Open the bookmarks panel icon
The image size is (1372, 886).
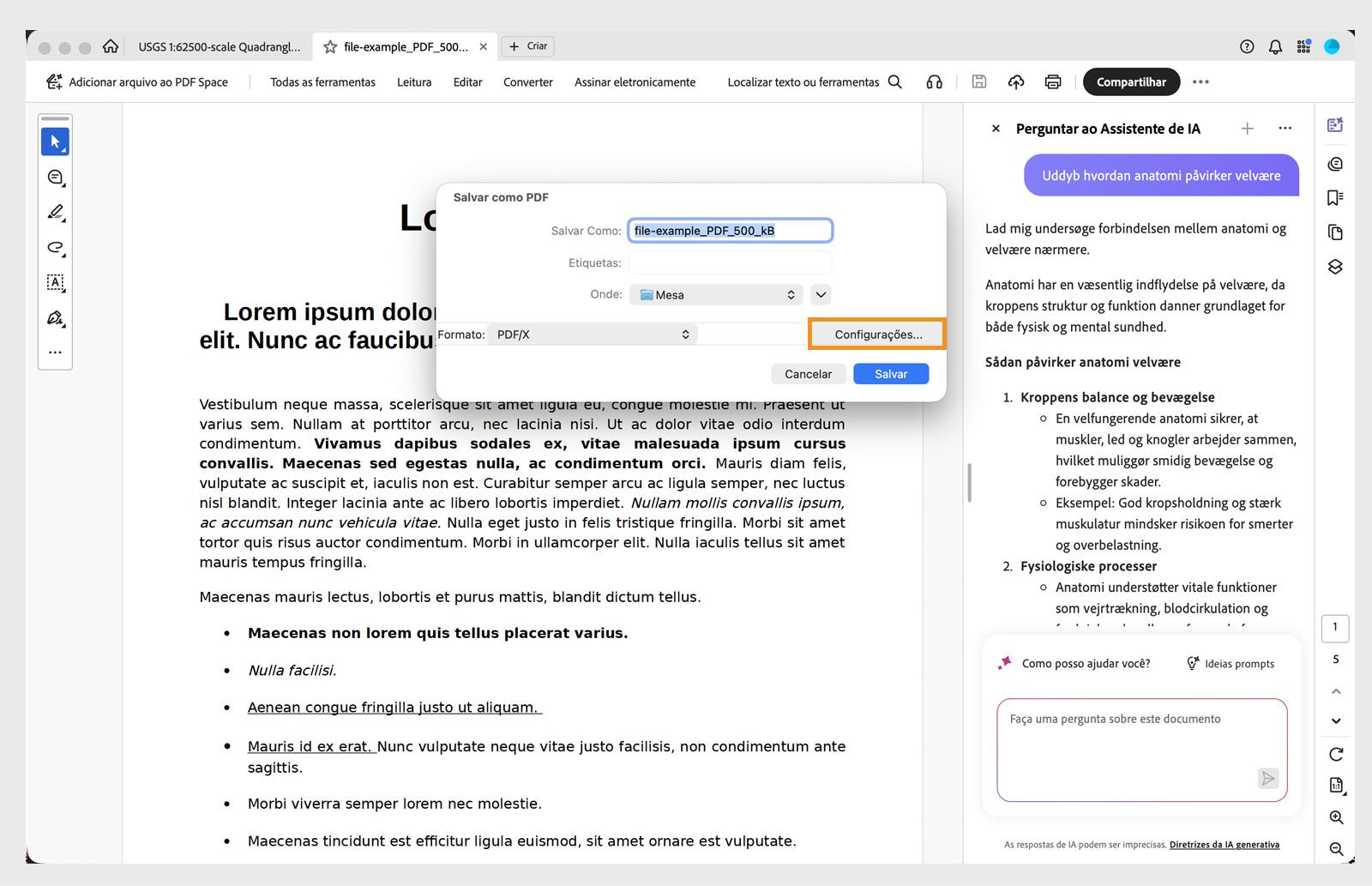(1335, 198)
